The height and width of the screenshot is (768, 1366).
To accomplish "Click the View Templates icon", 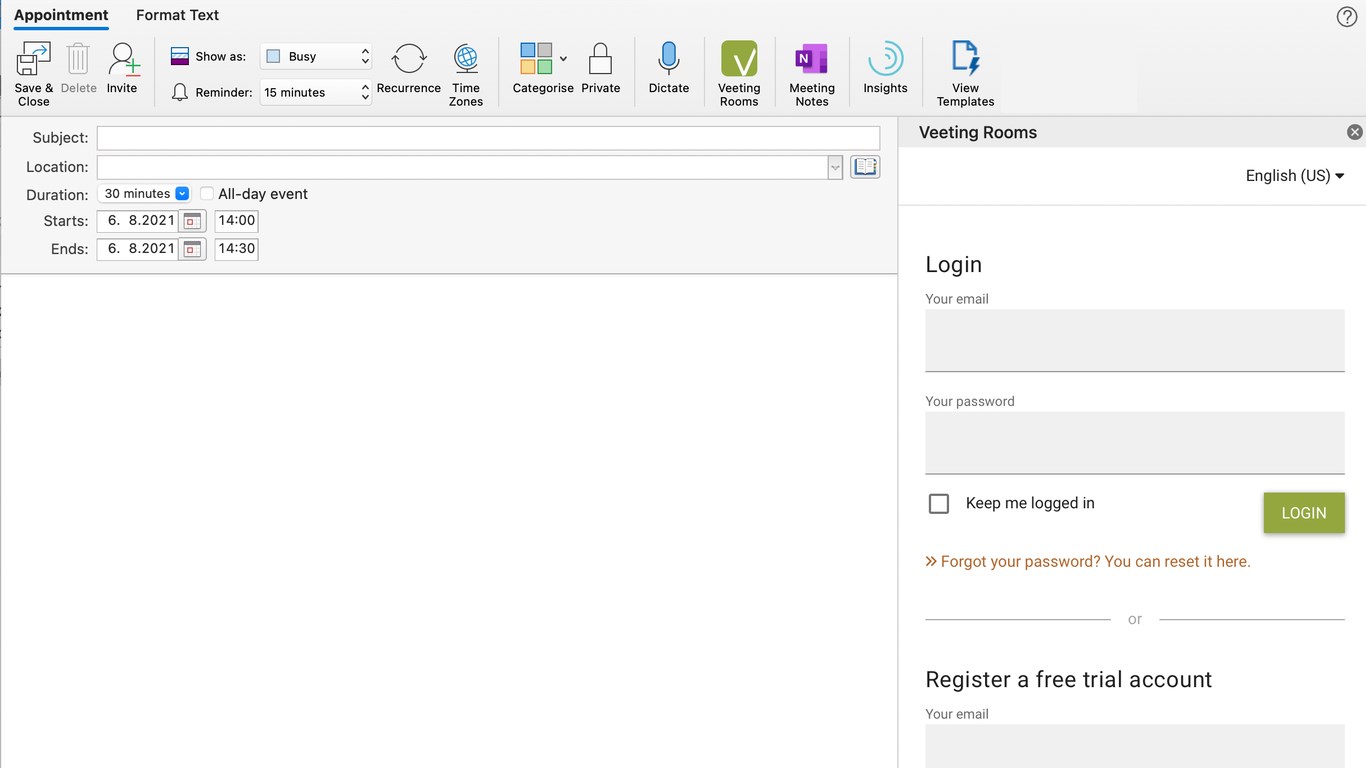I will (966, 59).
